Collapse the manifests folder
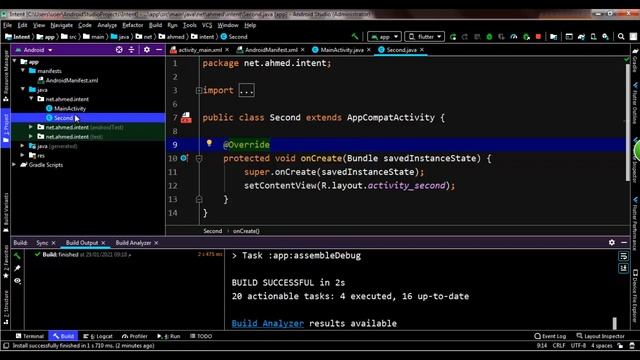The width and height of the screenshot is (640, 360). tap(23, 70)
